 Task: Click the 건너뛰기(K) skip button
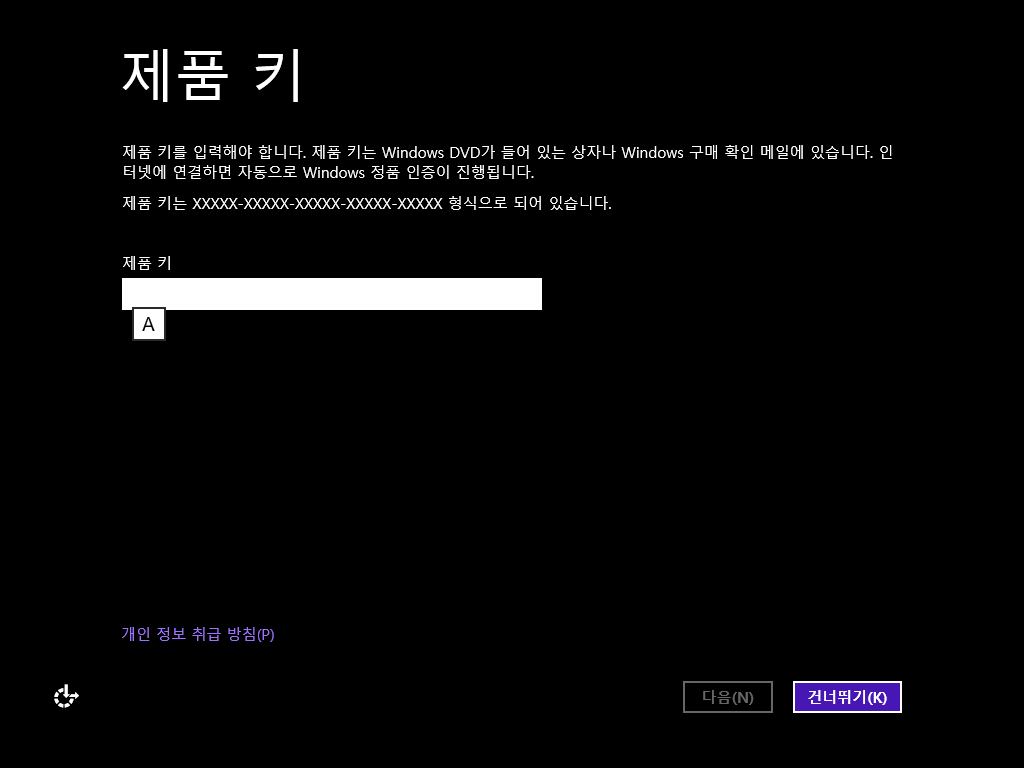(847, 697)
